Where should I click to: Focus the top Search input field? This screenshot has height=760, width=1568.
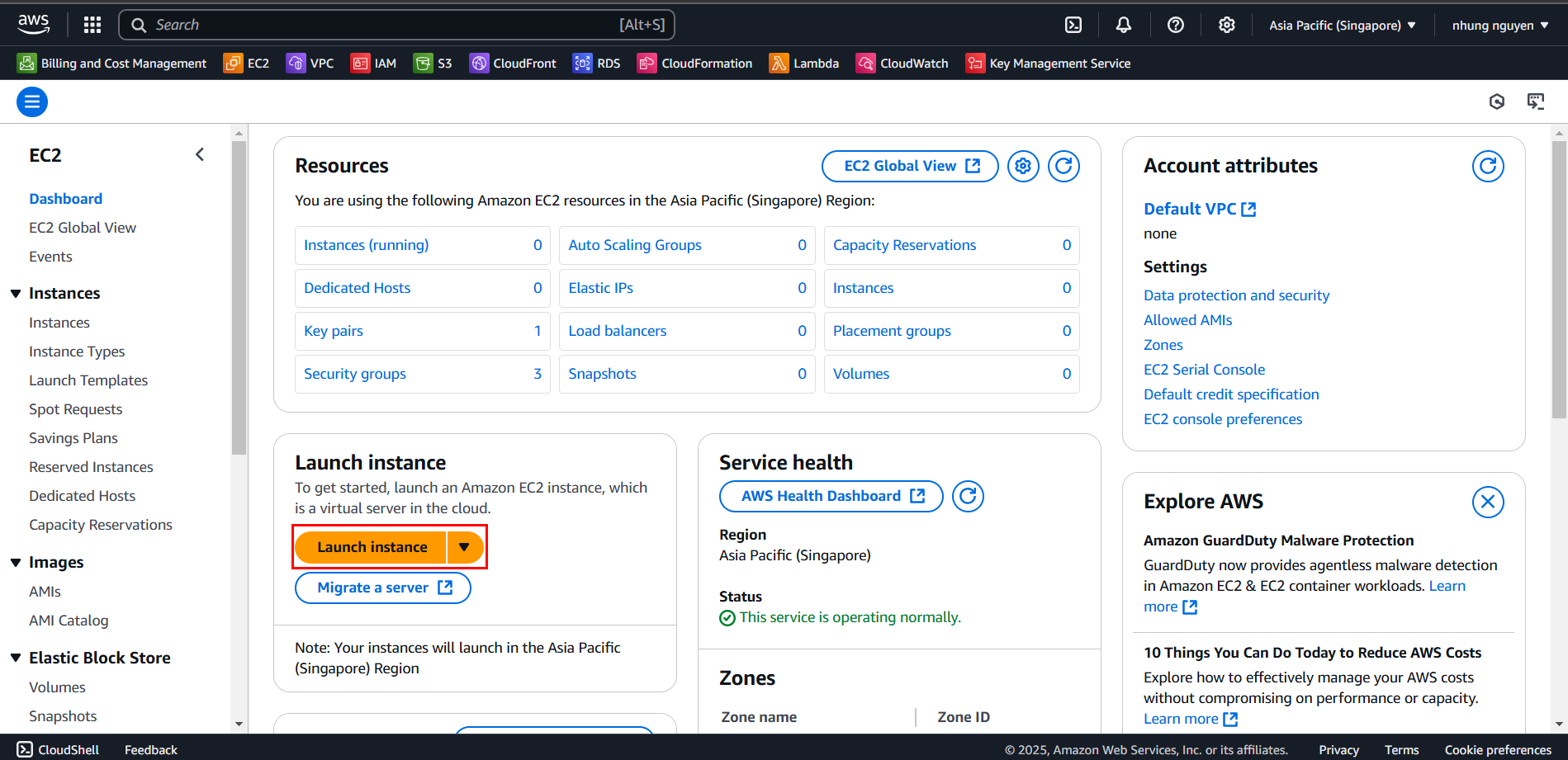click(x=396, y=25)
